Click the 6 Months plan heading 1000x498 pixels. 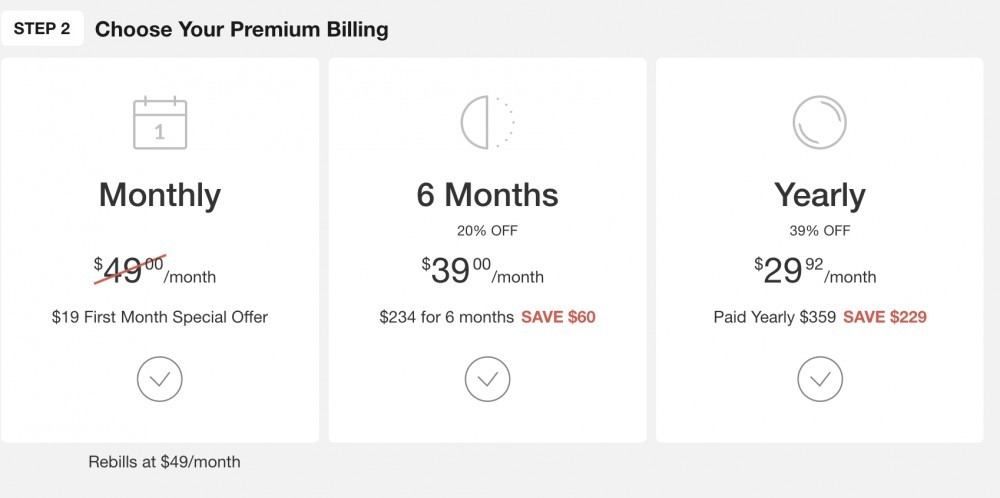coord(487,195)
